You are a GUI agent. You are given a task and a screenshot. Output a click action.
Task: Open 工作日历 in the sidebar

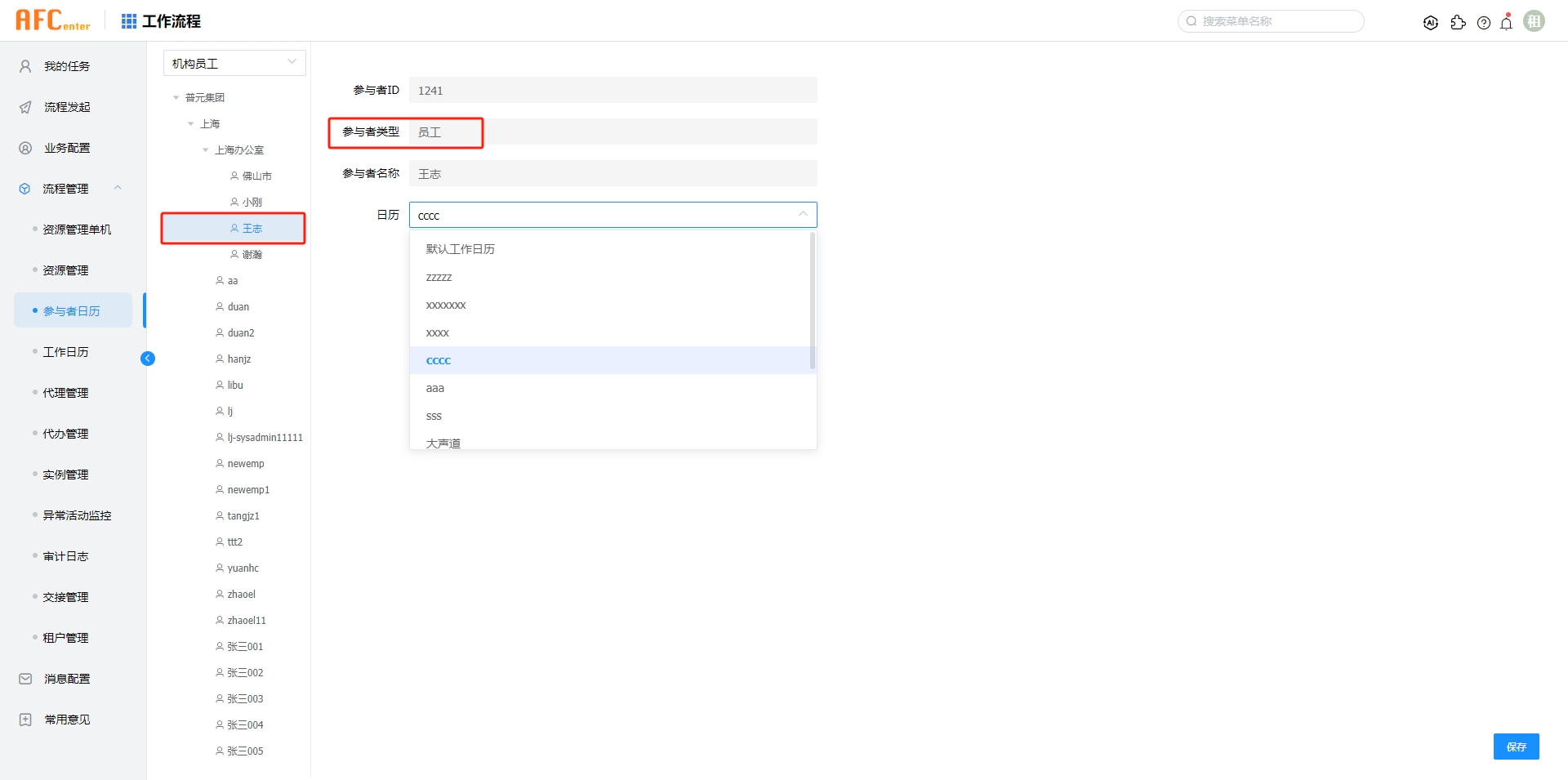[66, 352]
